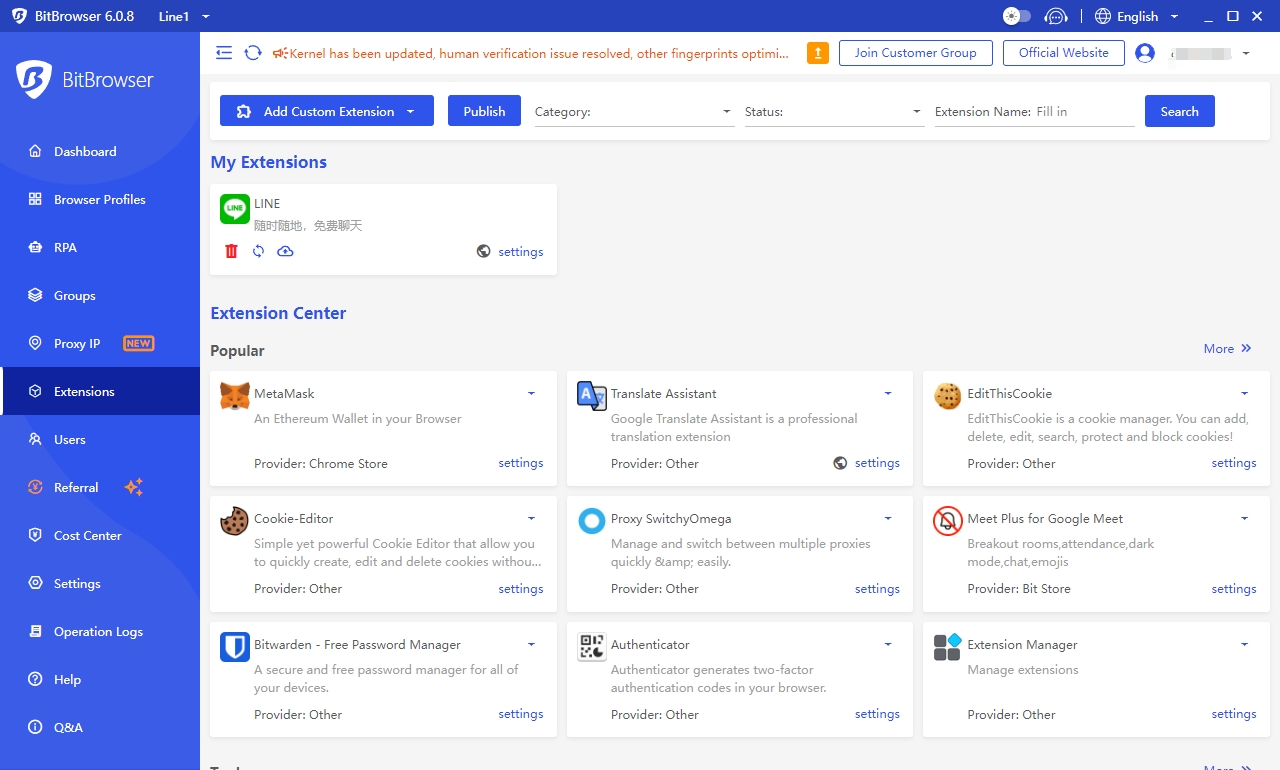Select Referral in the sidebar
This screenshot has height=770, width=1280.
100,488
